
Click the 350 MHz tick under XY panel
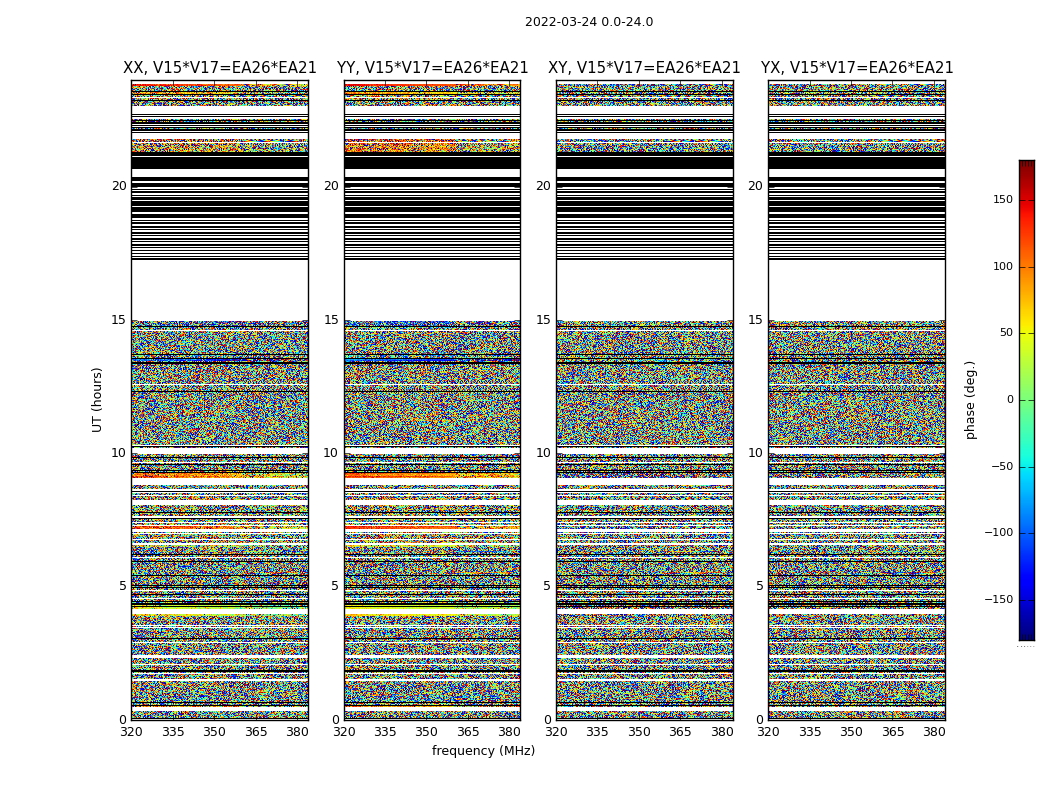640,732
